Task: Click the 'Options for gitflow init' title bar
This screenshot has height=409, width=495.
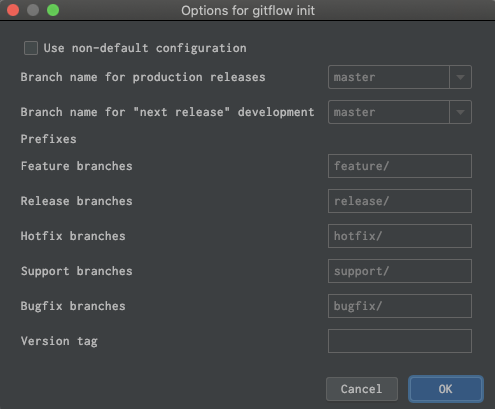Action: click(248, 11)
